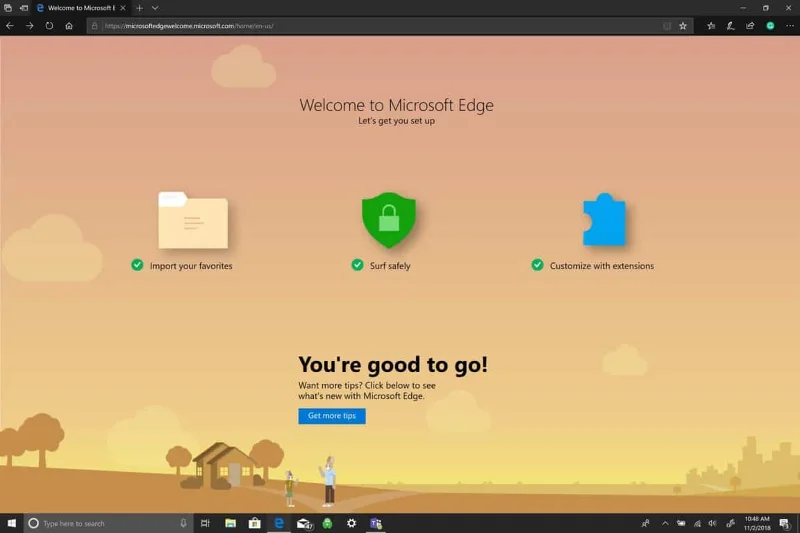Viewport: 800px width, 533px height.
Task: Add notes with the pen icon
Action: (730, 26)
